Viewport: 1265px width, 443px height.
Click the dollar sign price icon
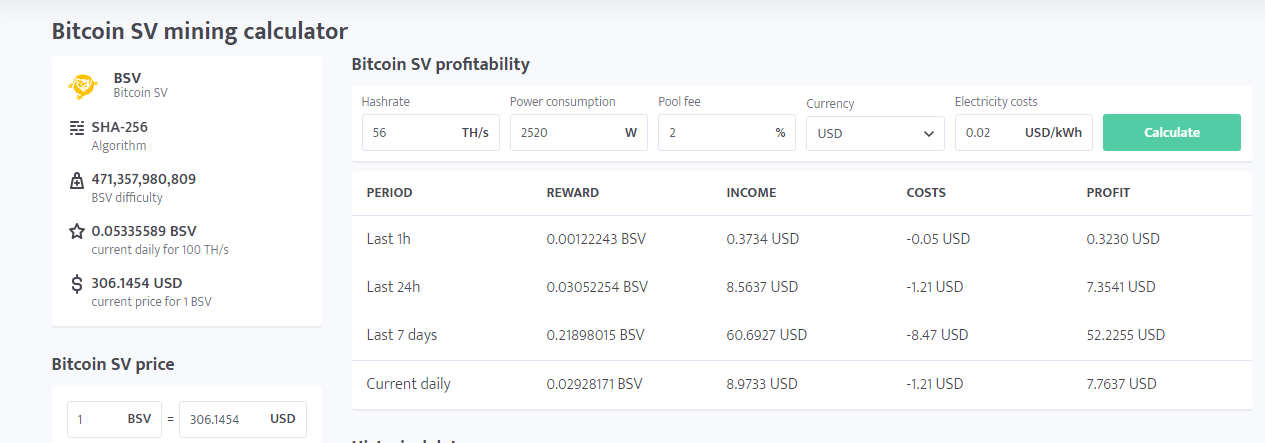click(77, 284)
